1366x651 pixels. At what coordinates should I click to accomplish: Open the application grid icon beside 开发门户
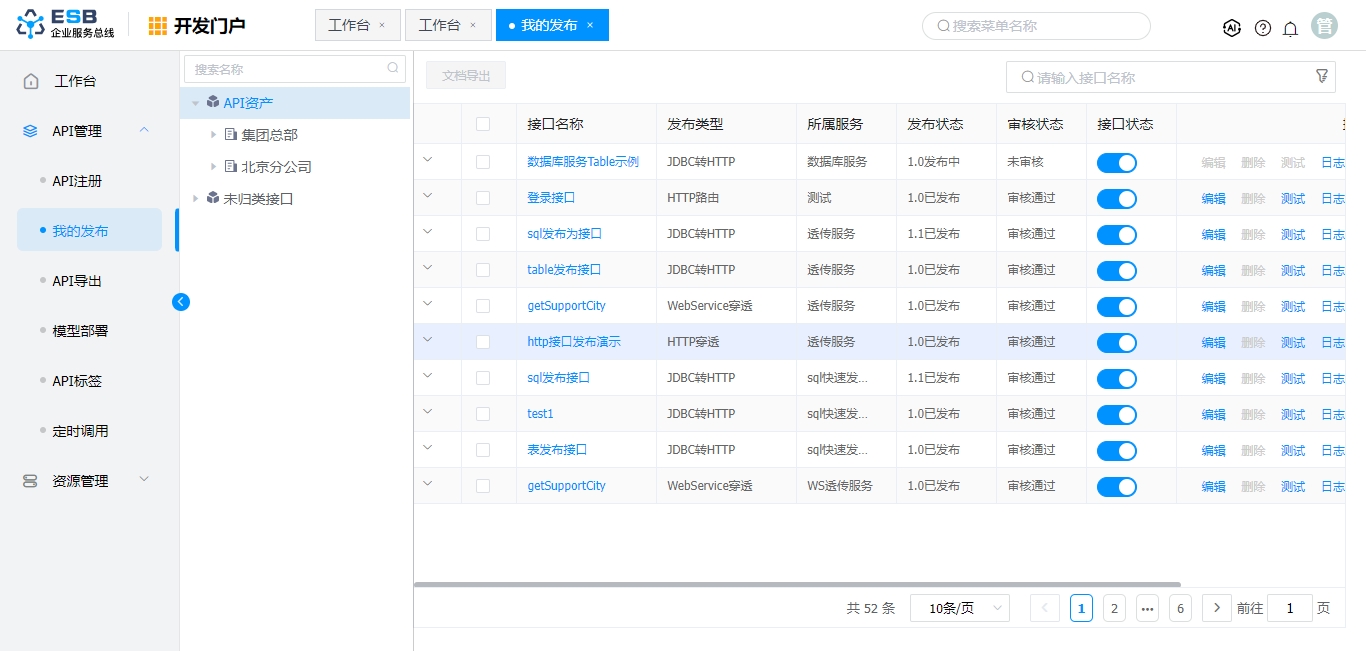point(158,26)
